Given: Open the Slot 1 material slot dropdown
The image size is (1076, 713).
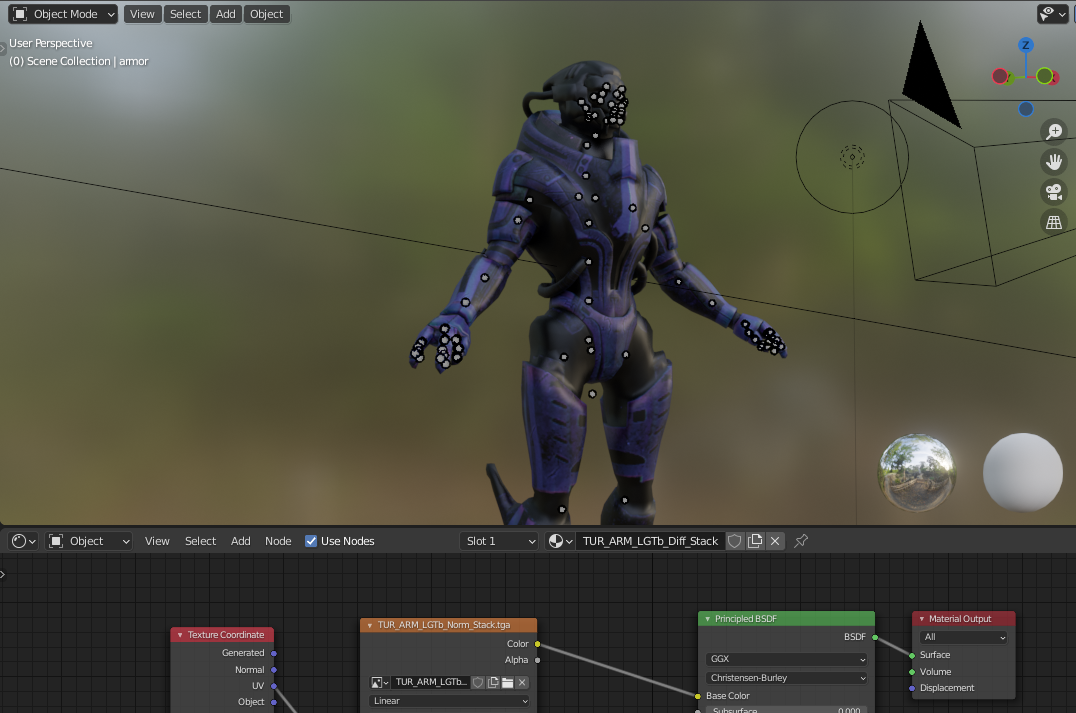Looking at the screenshot, I should (499, 541).
